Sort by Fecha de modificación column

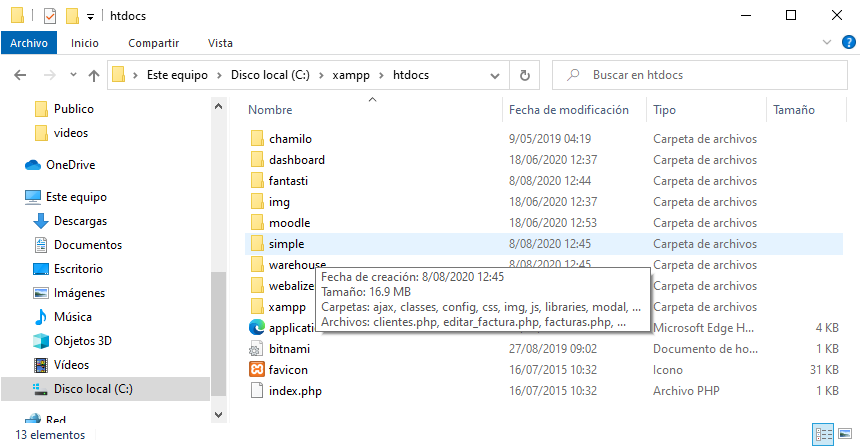click(568, 110)
